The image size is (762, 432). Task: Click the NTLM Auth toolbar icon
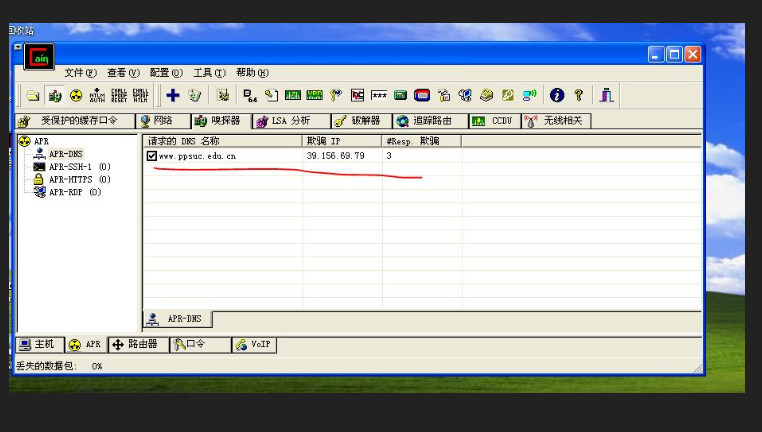(97, 95)
